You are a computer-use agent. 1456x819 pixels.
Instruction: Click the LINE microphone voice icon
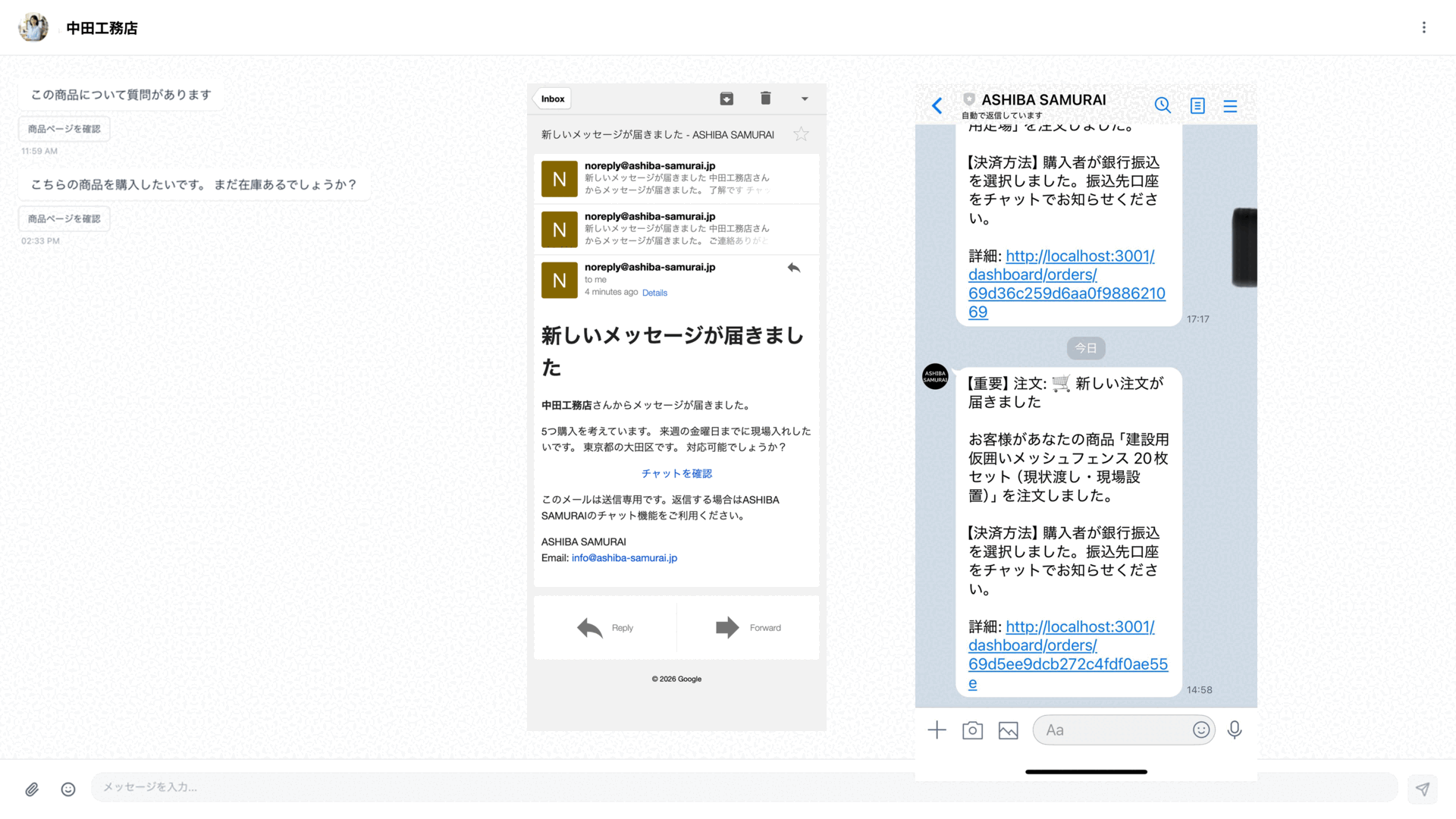[x=1235, y=730]
